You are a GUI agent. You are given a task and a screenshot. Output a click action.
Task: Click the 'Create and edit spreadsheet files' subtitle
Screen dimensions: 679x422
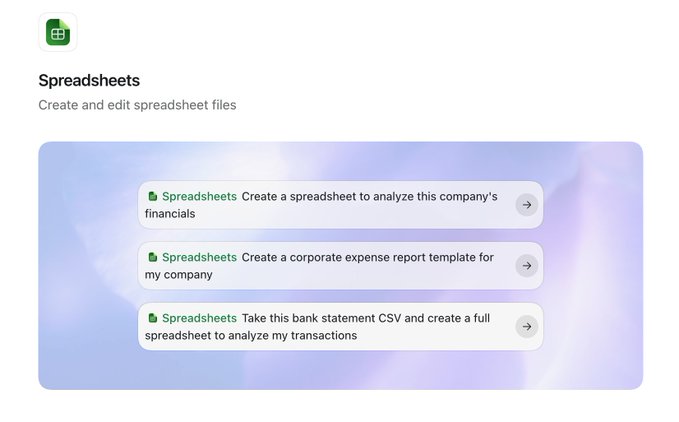137,105
